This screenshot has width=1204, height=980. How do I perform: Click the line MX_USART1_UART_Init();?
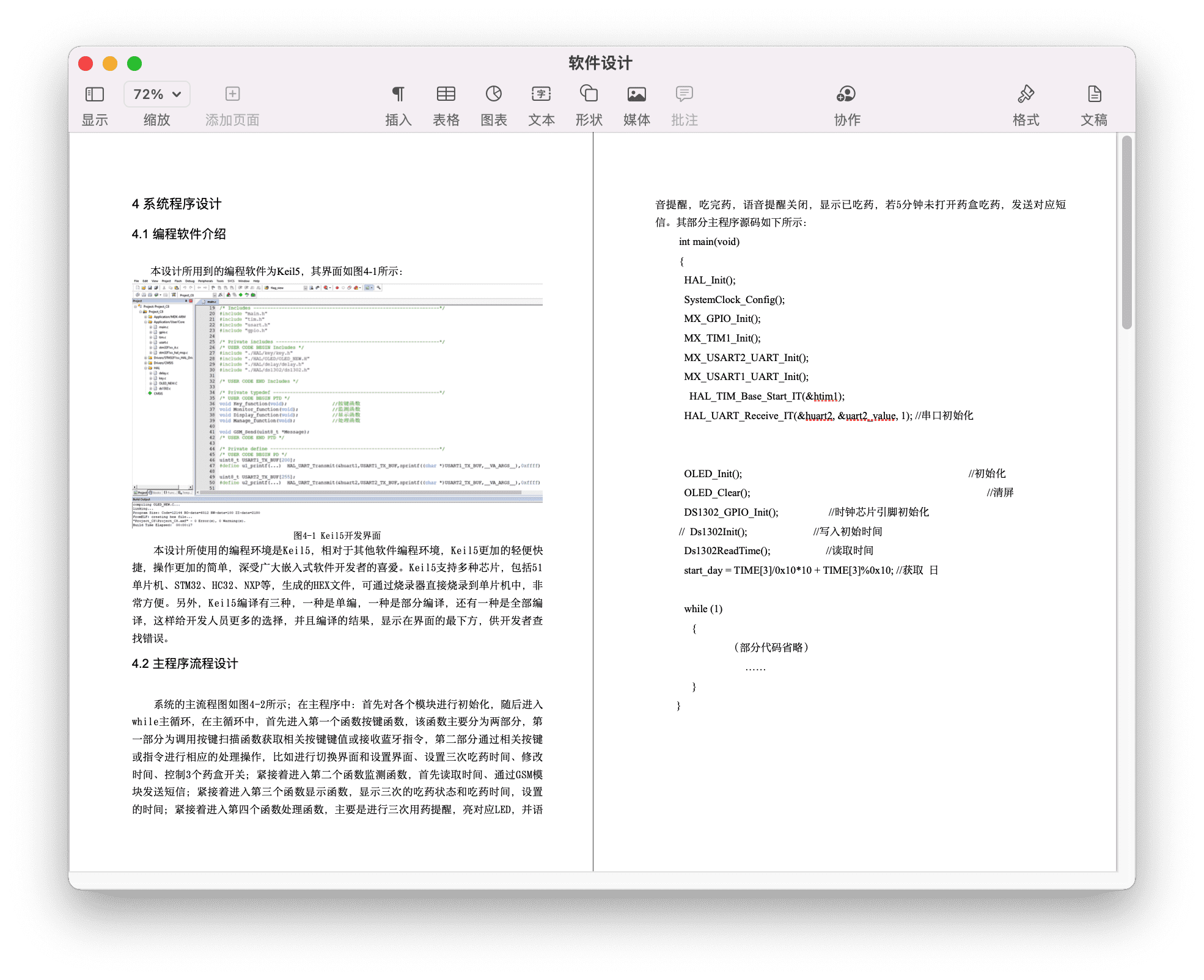(x=746, y=377)
